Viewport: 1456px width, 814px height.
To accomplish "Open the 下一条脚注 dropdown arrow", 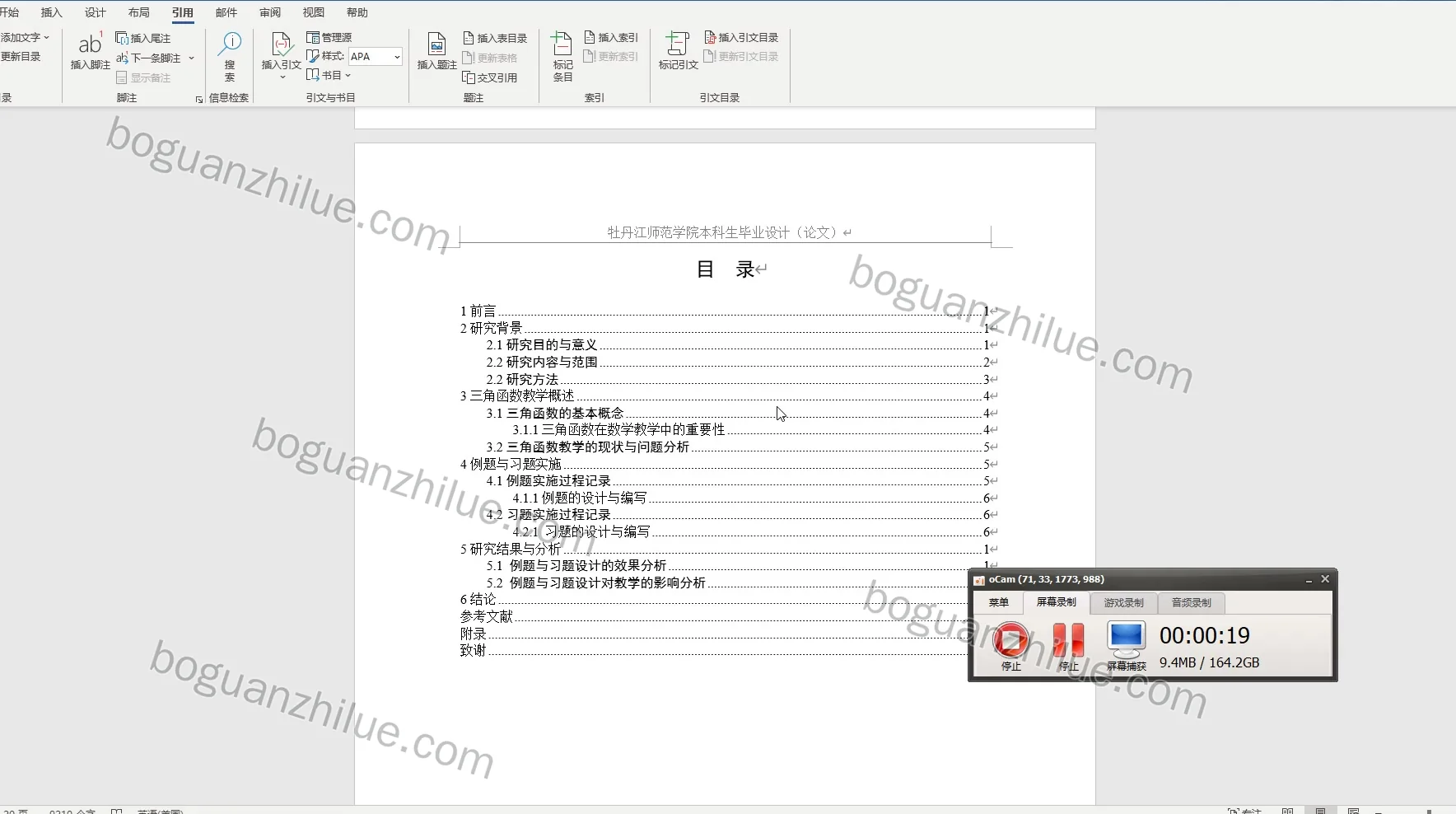I will pos(191,58).
